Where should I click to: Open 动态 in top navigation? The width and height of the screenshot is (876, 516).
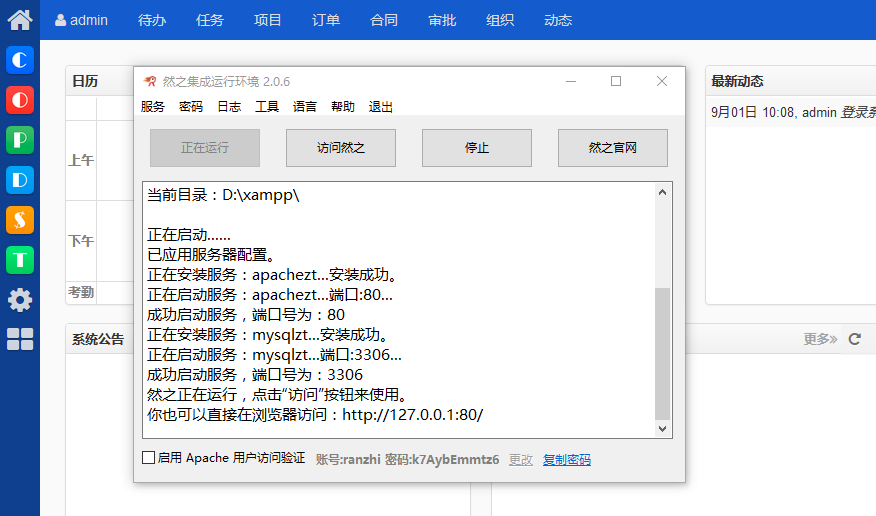(558, 20)
